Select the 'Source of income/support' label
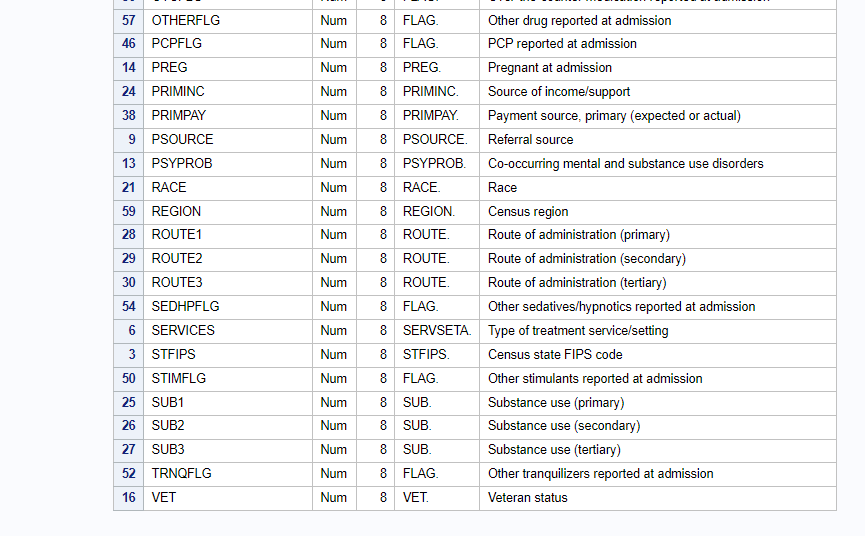Image resolution: width=865 pixels, height=536 pixels. click(x=559, y=92)
